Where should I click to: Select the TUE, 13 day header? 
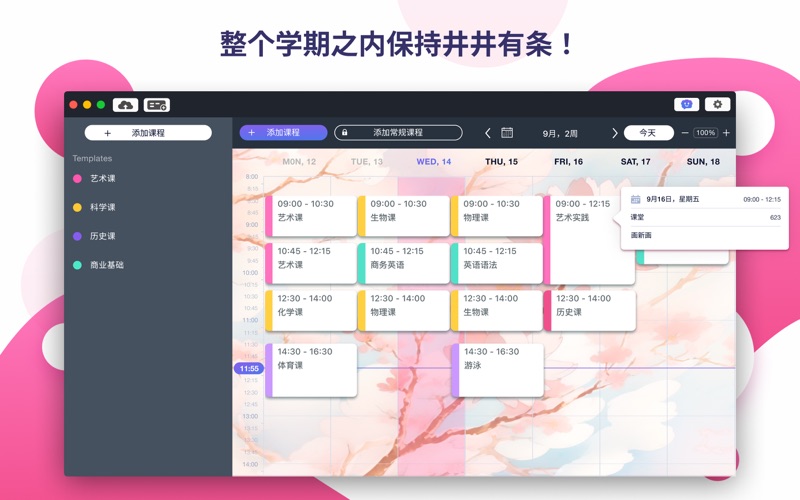(x=366, y=162)
